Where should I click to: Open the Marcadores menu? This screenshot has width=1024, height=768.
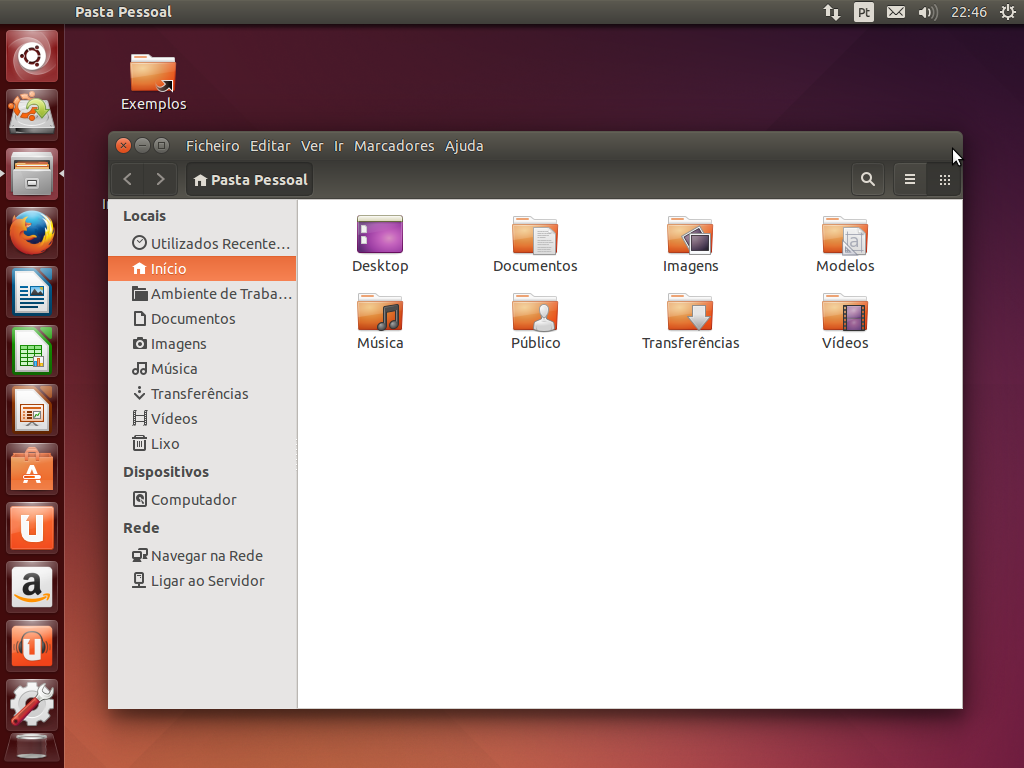pyautogui.click(x=394, y=146)
